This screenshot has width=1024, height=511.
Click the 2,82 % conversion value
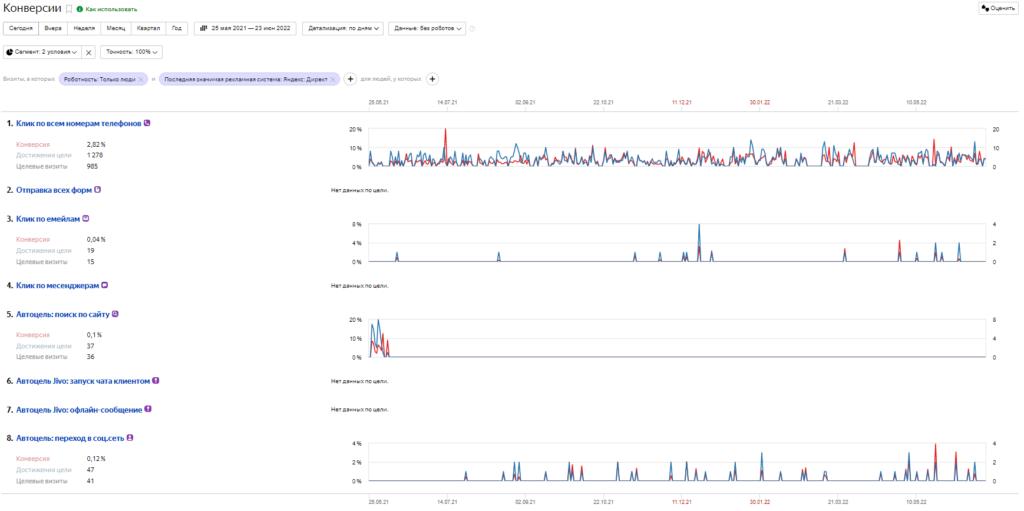coord(96,144)
